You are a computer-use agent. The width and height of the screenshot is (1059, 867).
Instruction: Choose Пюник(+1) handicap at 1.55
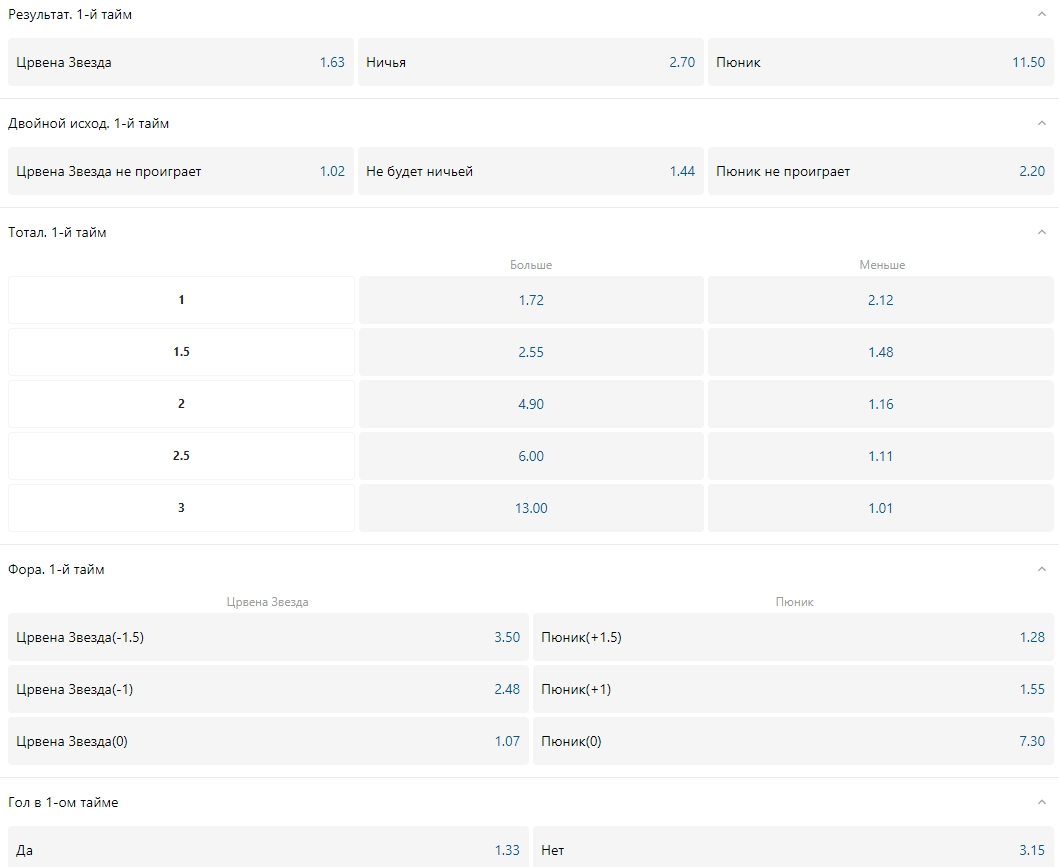[x=793, y=689]
